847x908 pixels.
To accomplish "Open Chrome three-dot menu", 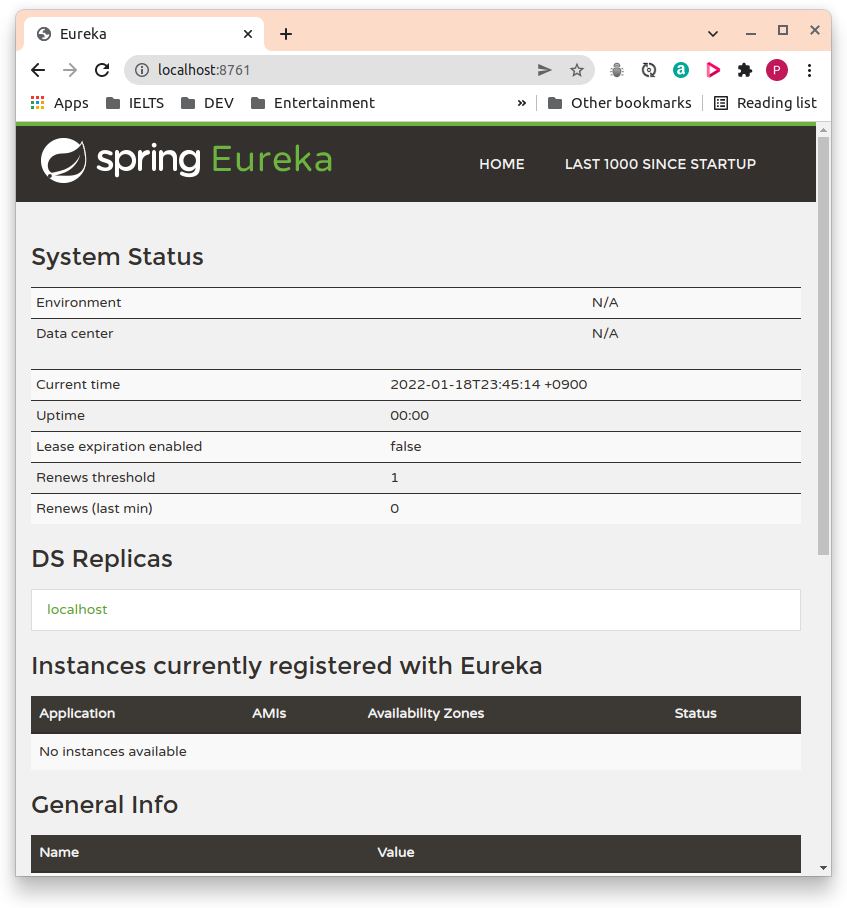I will [809, 70].
